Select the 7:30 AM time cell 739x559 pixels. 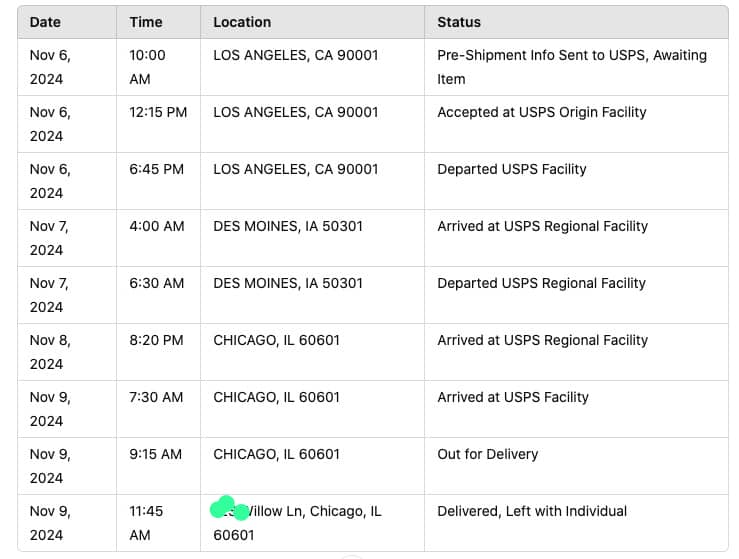tap(156, 397)
